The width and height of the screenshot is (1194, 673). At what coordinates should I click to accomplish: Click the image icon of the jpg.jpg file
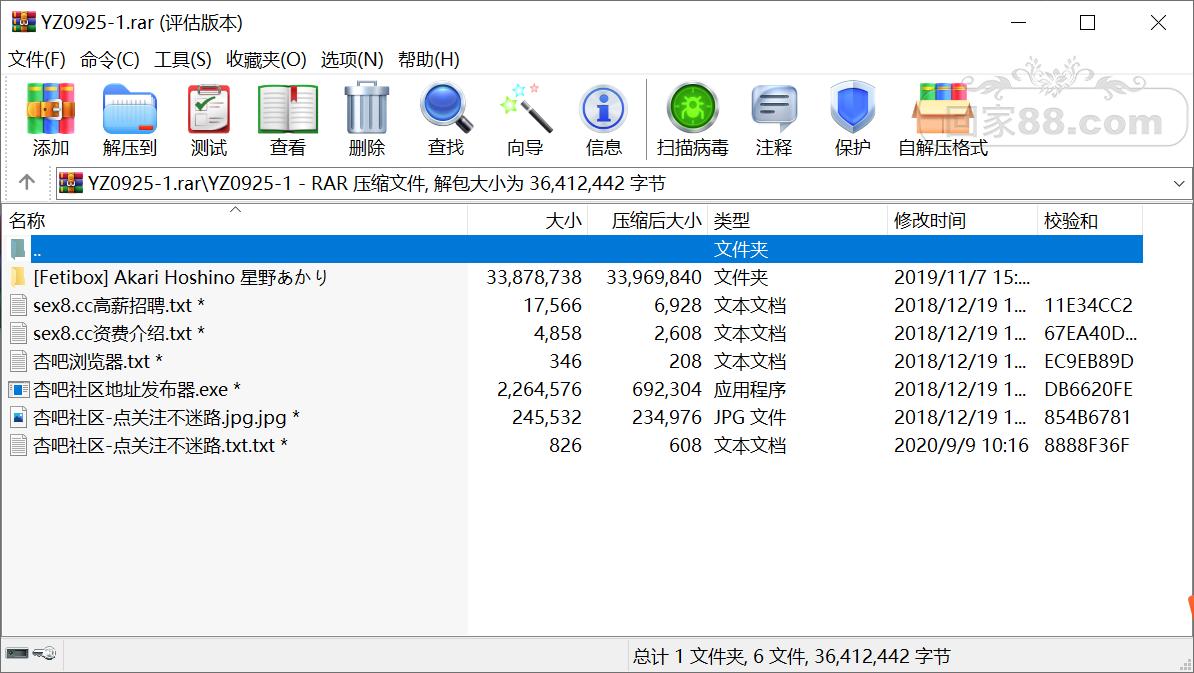[x=18, y=417]
